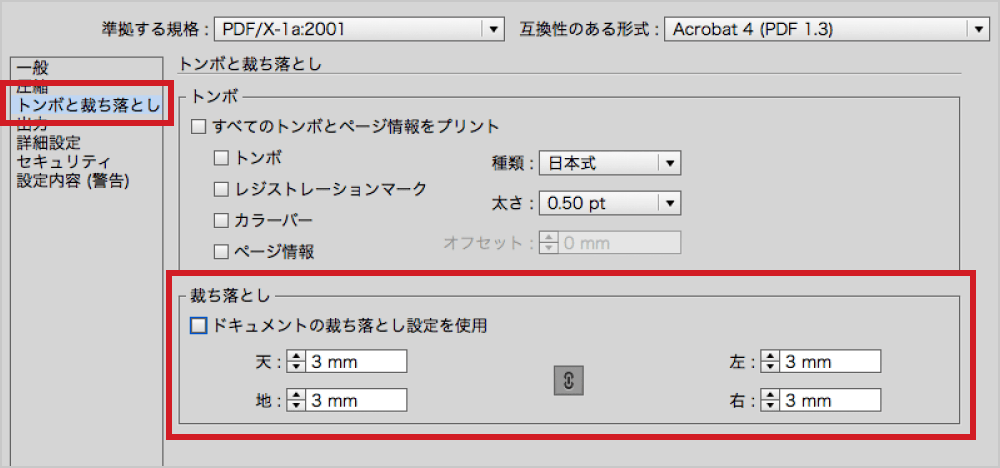Select 詳細設定 in the left category list

point(48,143)
